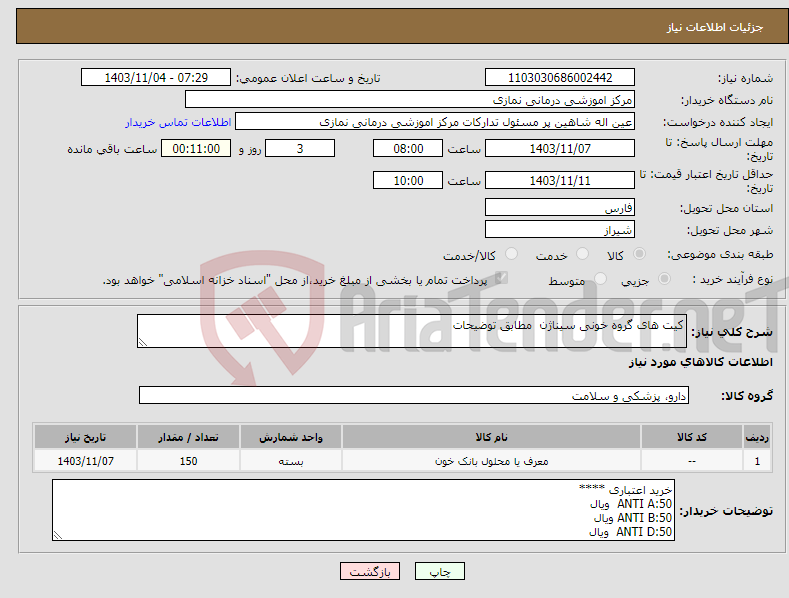Screen dimensions: 789x598
Task: Click the تاریخ نیاز column header
Action: coord(86,437)
